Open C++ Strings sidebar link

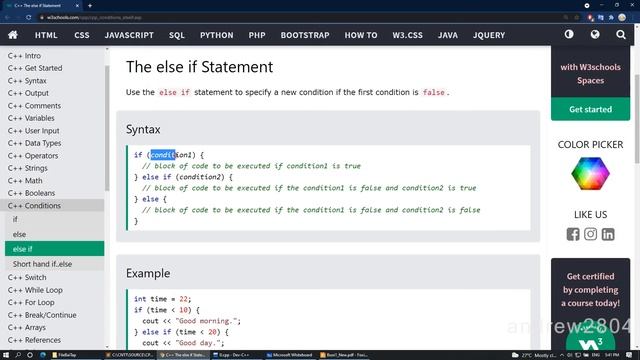coord(27,168)
